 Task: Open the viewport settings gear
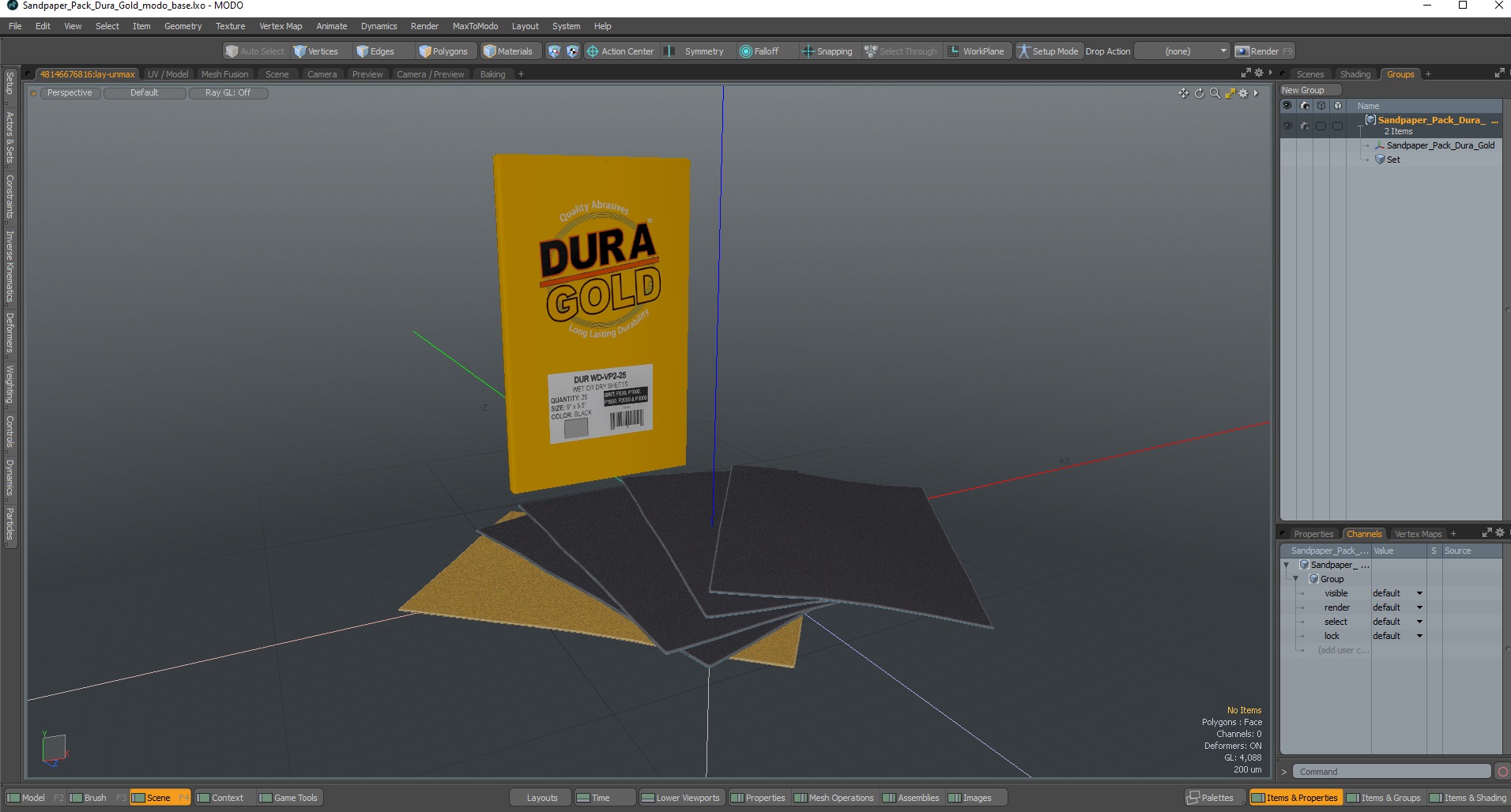tap(1243, 93)
